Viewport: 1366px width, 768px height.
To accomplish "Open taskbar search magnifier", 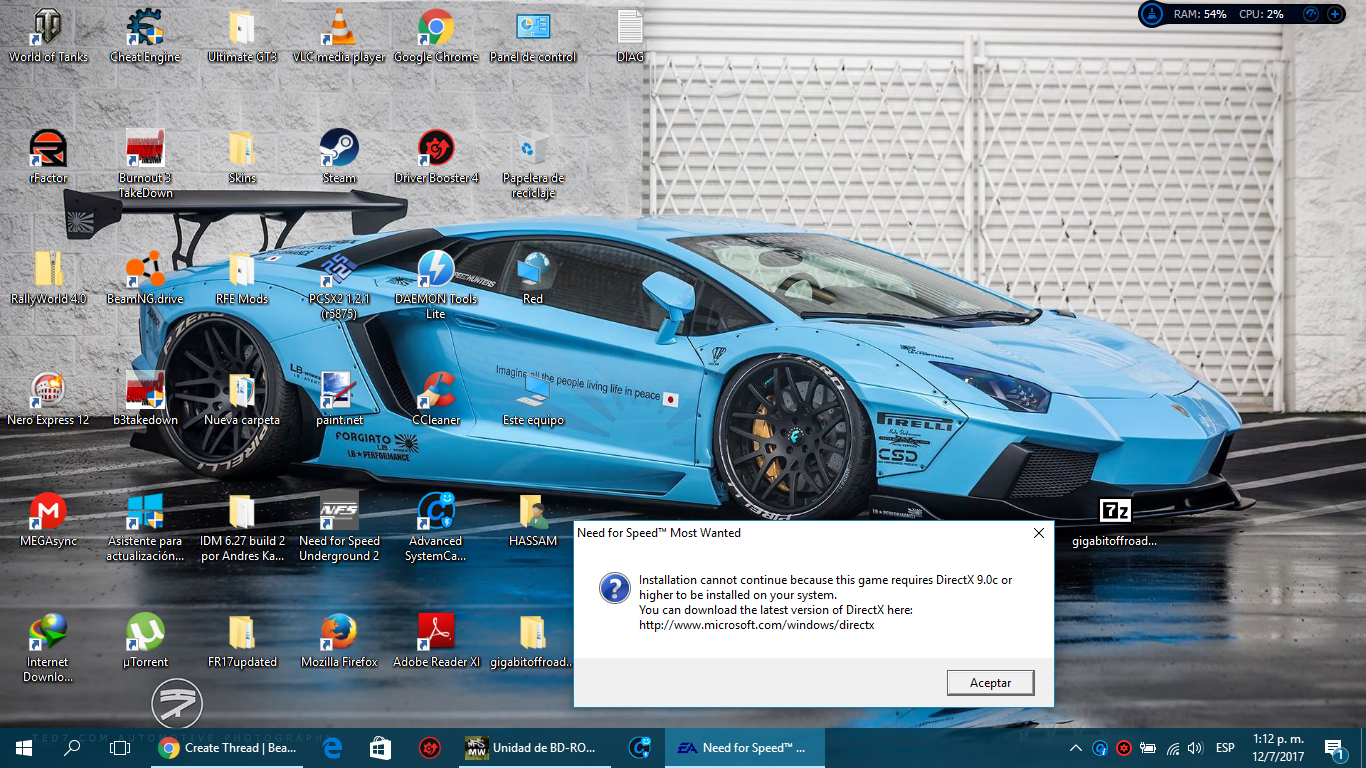I will (72, 747).
